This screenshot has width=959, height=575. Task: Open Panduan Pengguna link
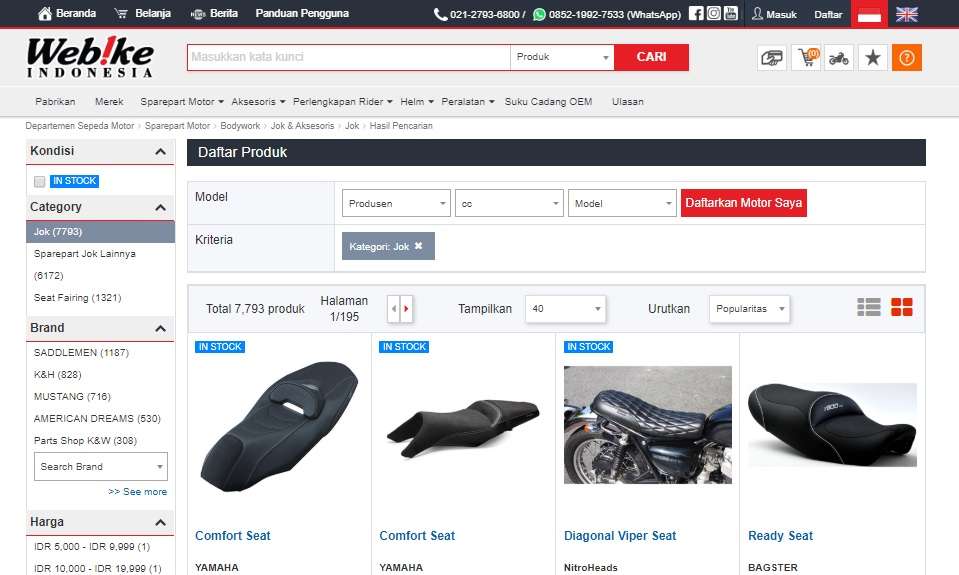point(302,13)
